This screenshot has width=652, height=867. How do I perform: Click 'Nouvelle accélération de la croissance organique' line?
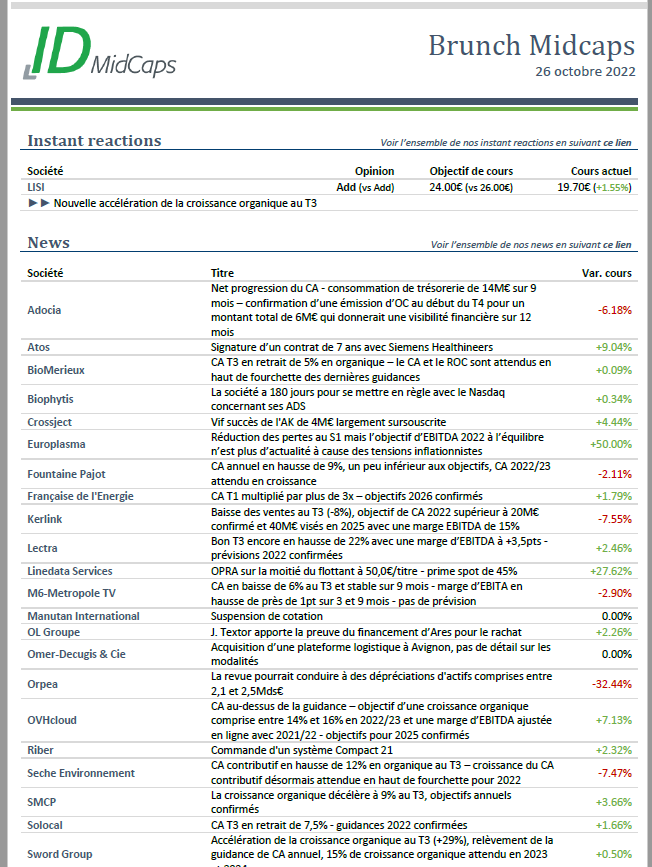(185, 203)
